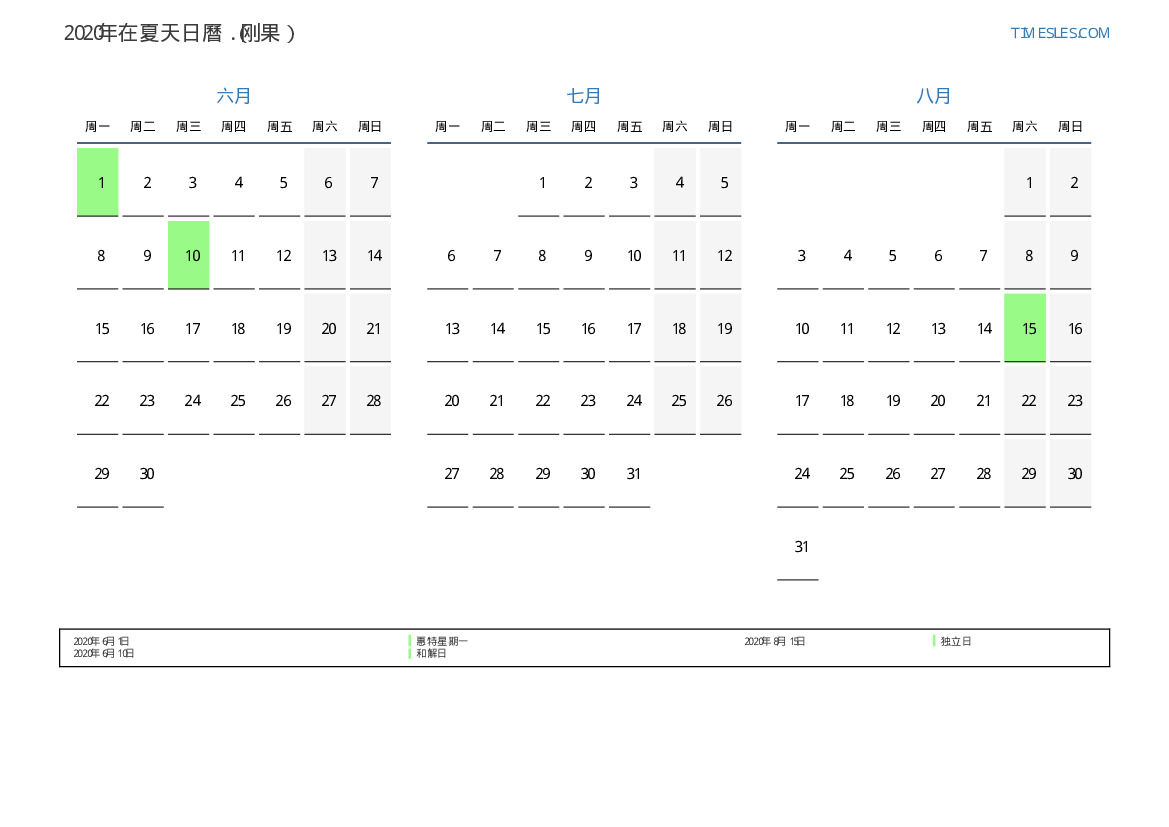Select the highlighted June 10 holiday

pos(189,255)
